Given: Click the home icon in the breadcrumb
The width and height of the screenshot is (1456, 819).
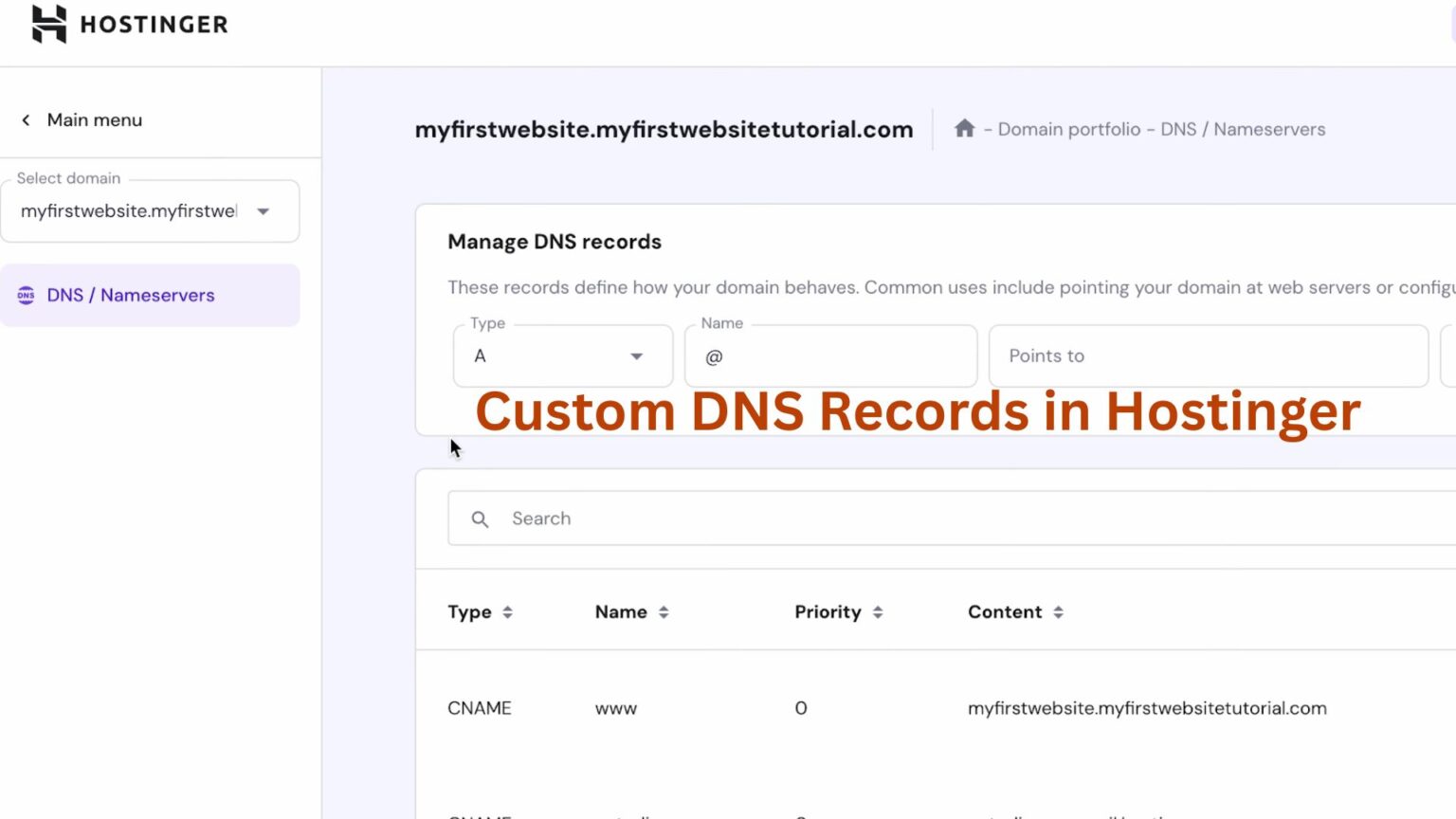Looking at the screenshot, I should point(964,127).
